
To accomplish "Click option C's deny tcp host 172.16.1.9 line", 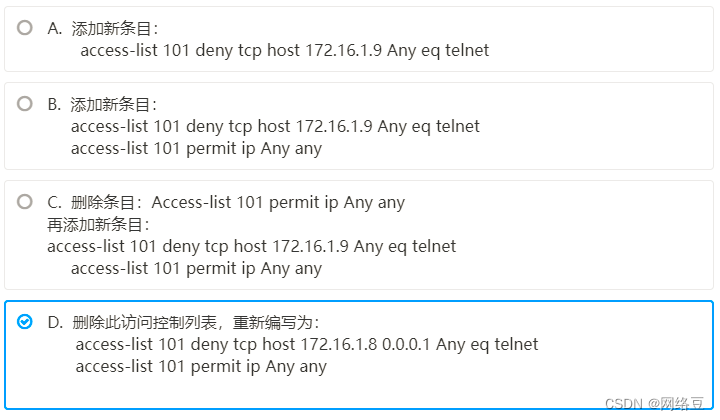I will click(251, 246).
